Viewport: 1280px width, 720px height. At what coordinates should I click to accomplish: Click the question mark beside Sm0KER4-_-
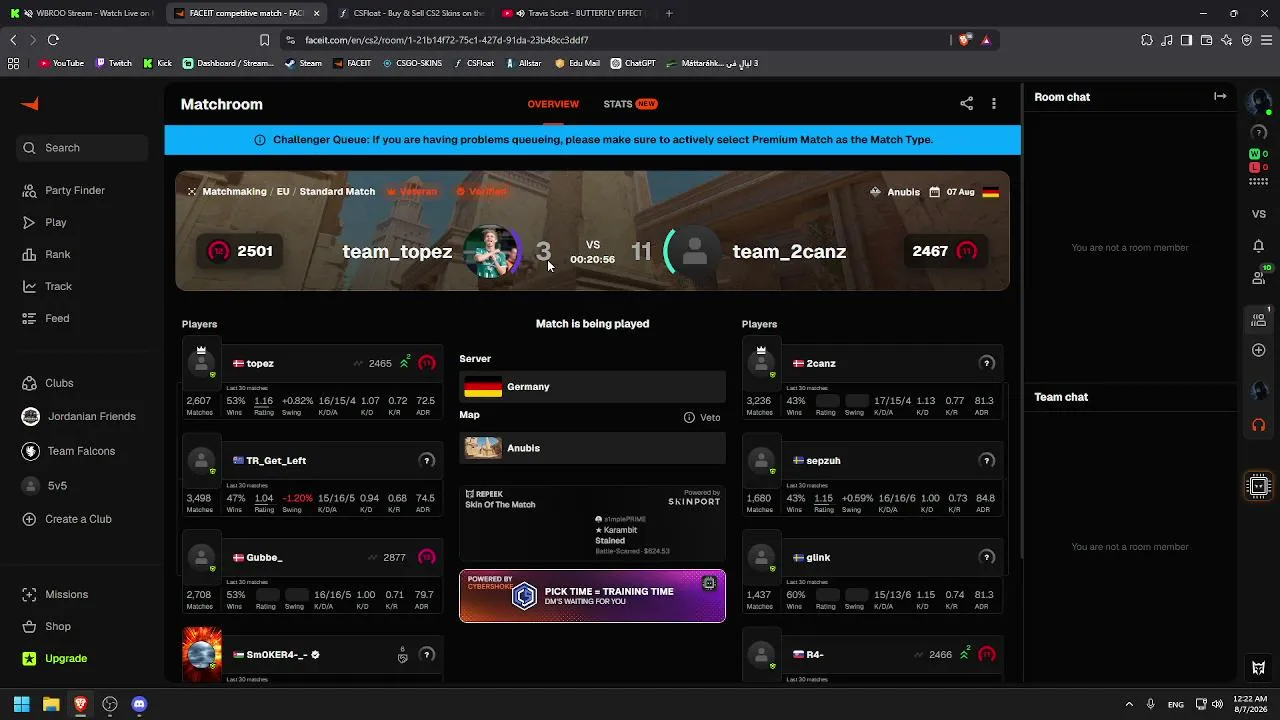(x=427, y=655)
